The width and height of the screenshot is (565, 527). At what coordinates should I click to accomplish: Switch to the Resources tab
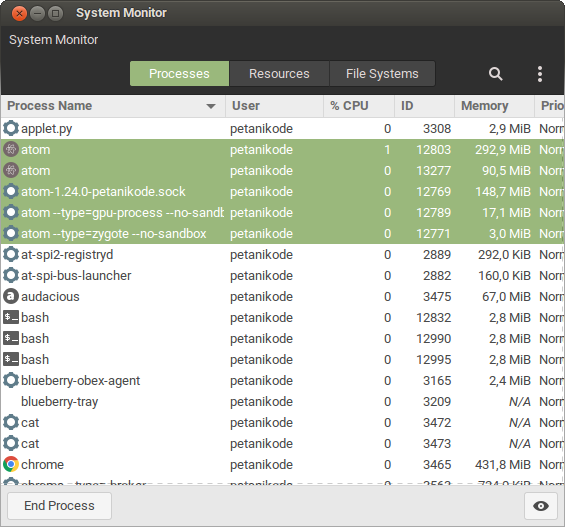[x=279, y=73]
